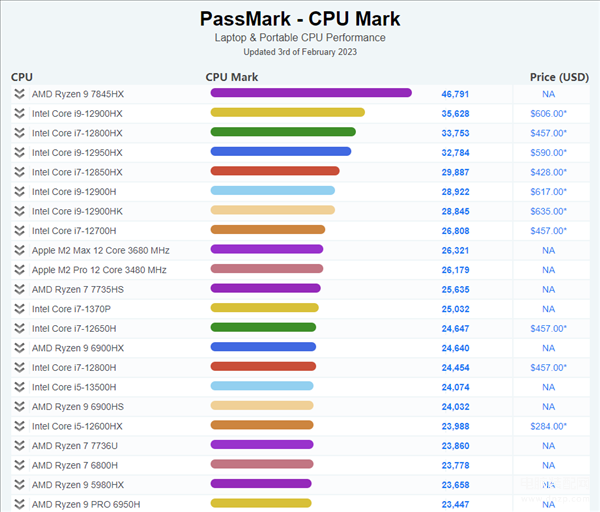Click the $617.00 price for i9-12900H

tap(548, 192)
